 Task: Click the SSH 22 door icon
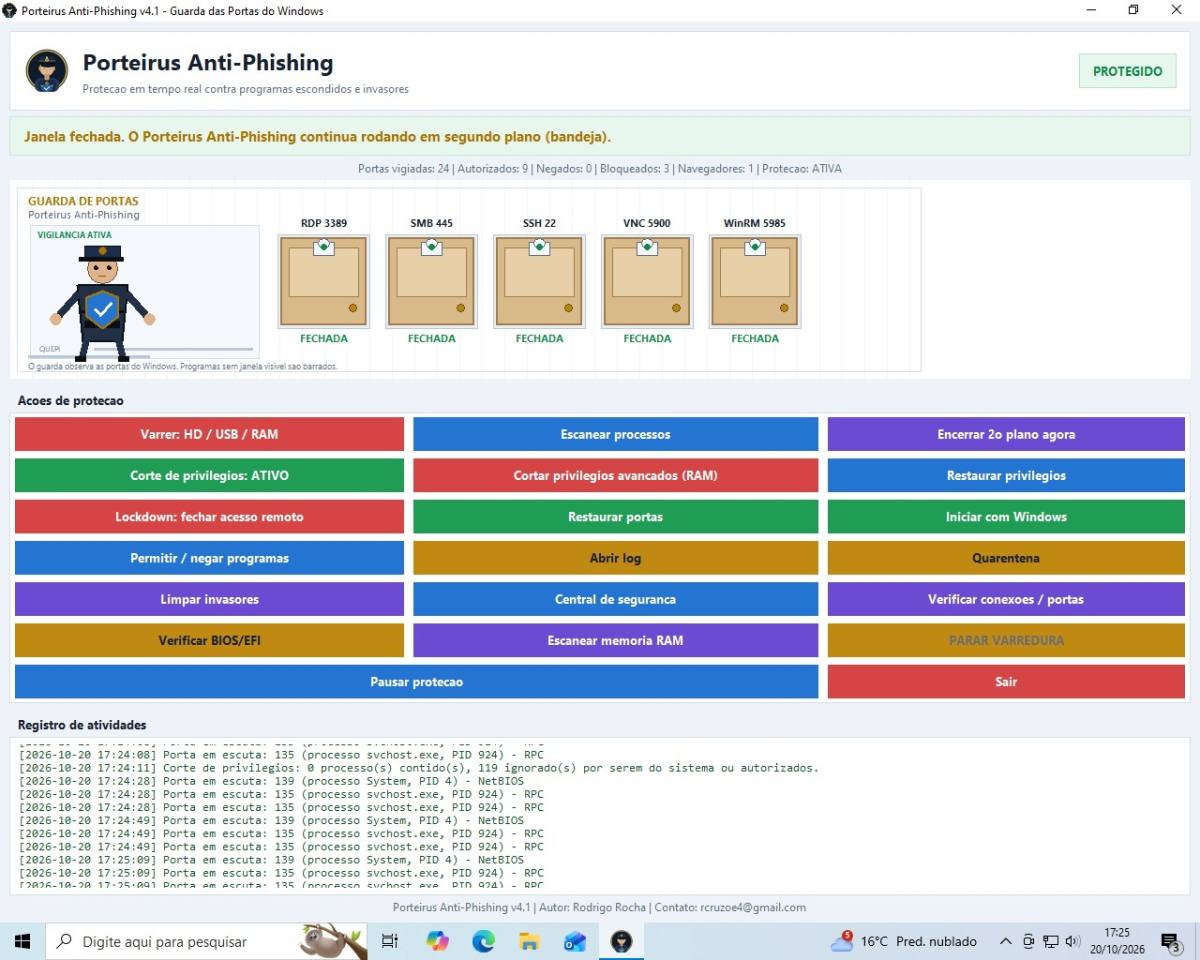pos(539,281)
